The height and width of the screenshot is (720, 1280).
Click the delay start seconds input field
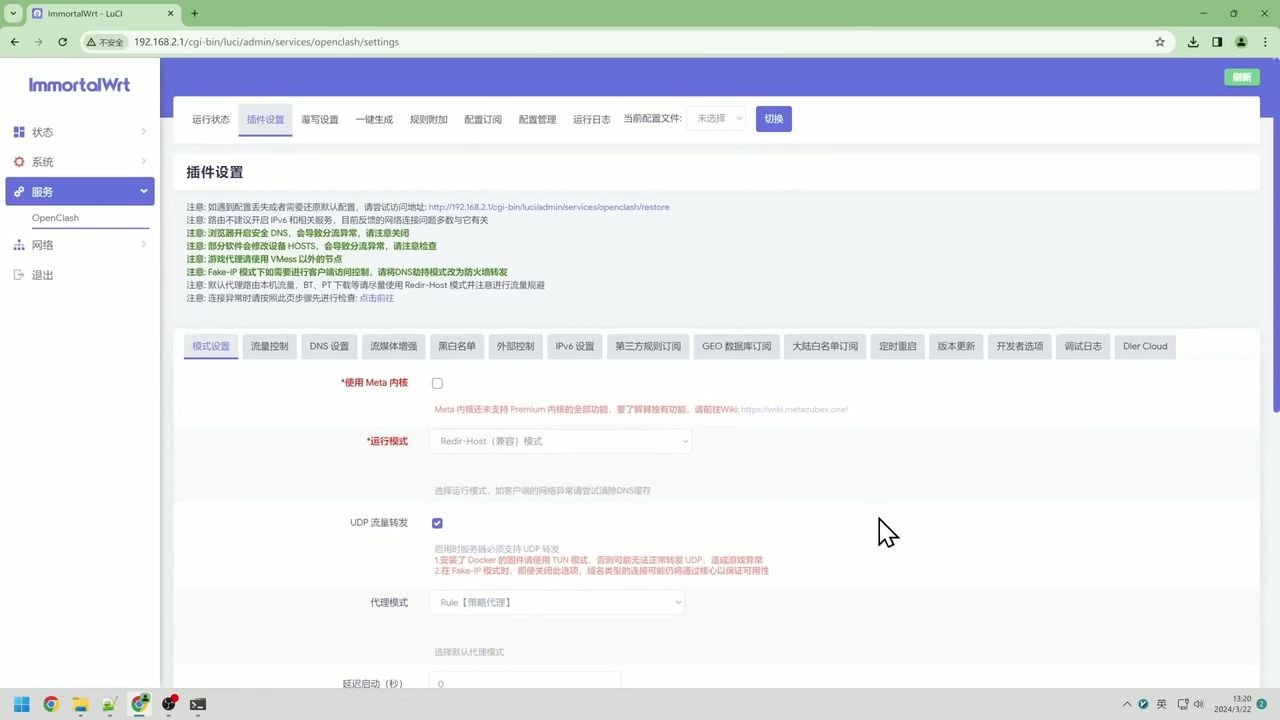525,683
